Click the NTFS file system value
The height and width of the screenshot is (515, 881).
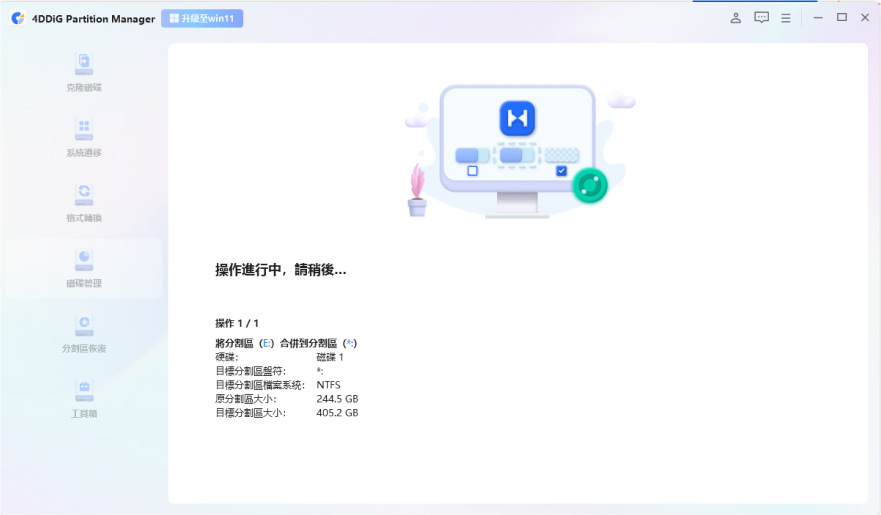[x=328, y=385]
